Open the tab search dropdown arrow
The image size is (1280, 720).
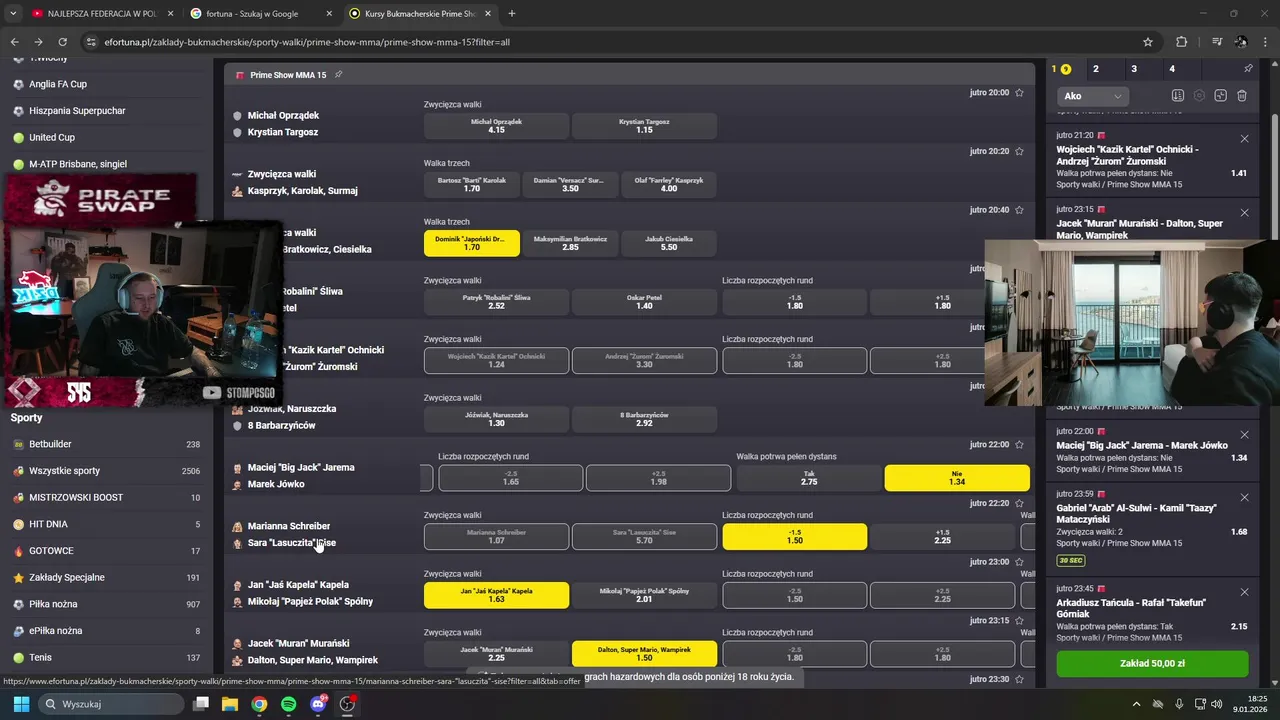coord(13,14)
